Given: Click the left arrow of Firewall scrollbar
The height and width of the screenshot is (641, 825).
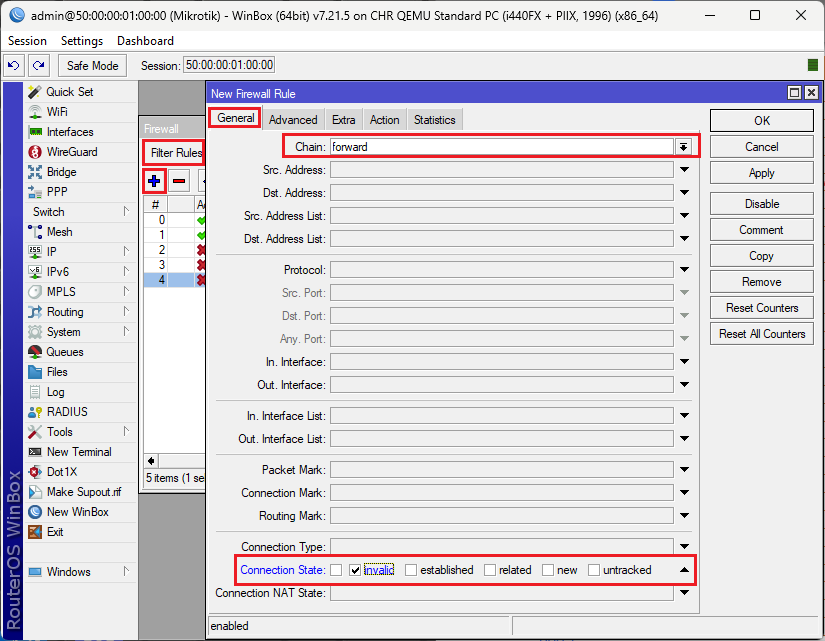Looking at the screenshot, I should tap(151, 461).
